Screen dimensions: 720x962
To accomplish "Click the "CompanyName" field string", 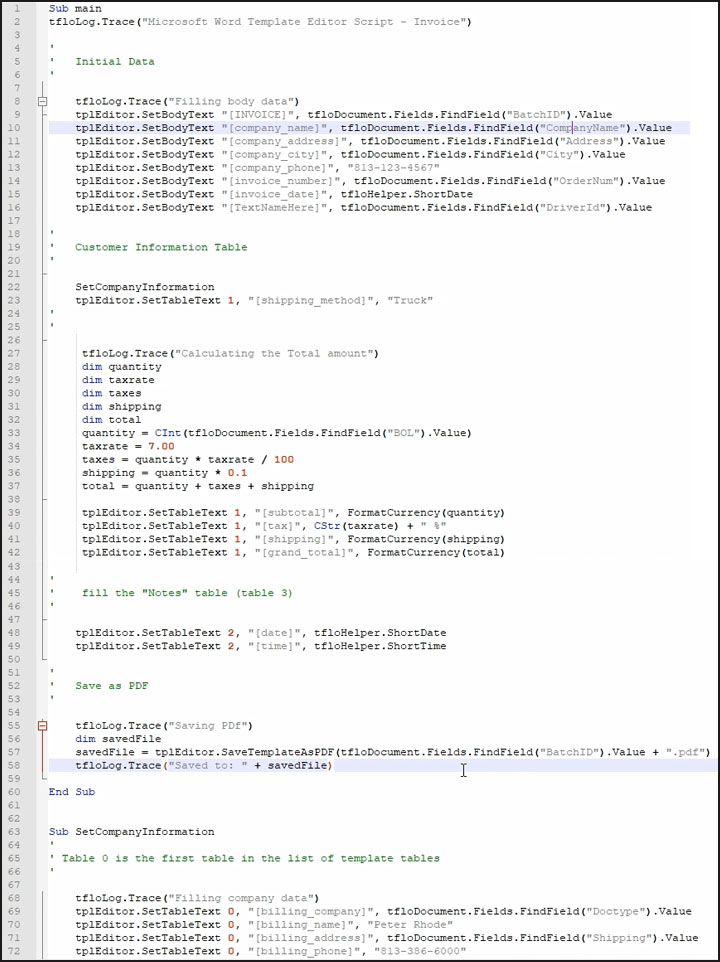I will (x=584, y=128).
